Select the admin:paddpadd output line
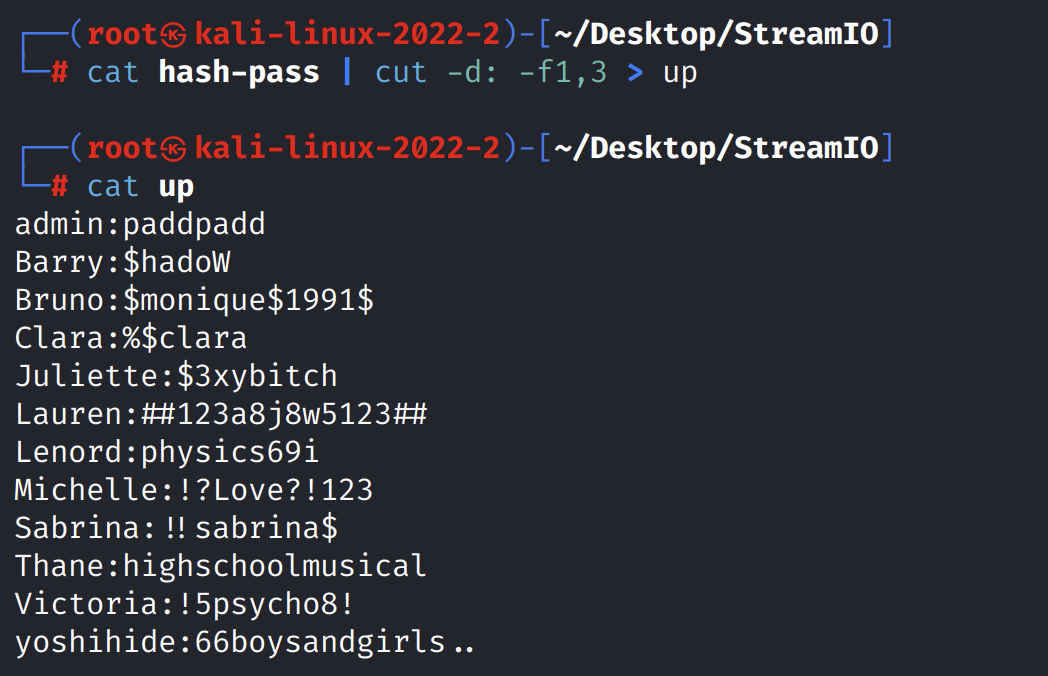 (x=140, y=224)
